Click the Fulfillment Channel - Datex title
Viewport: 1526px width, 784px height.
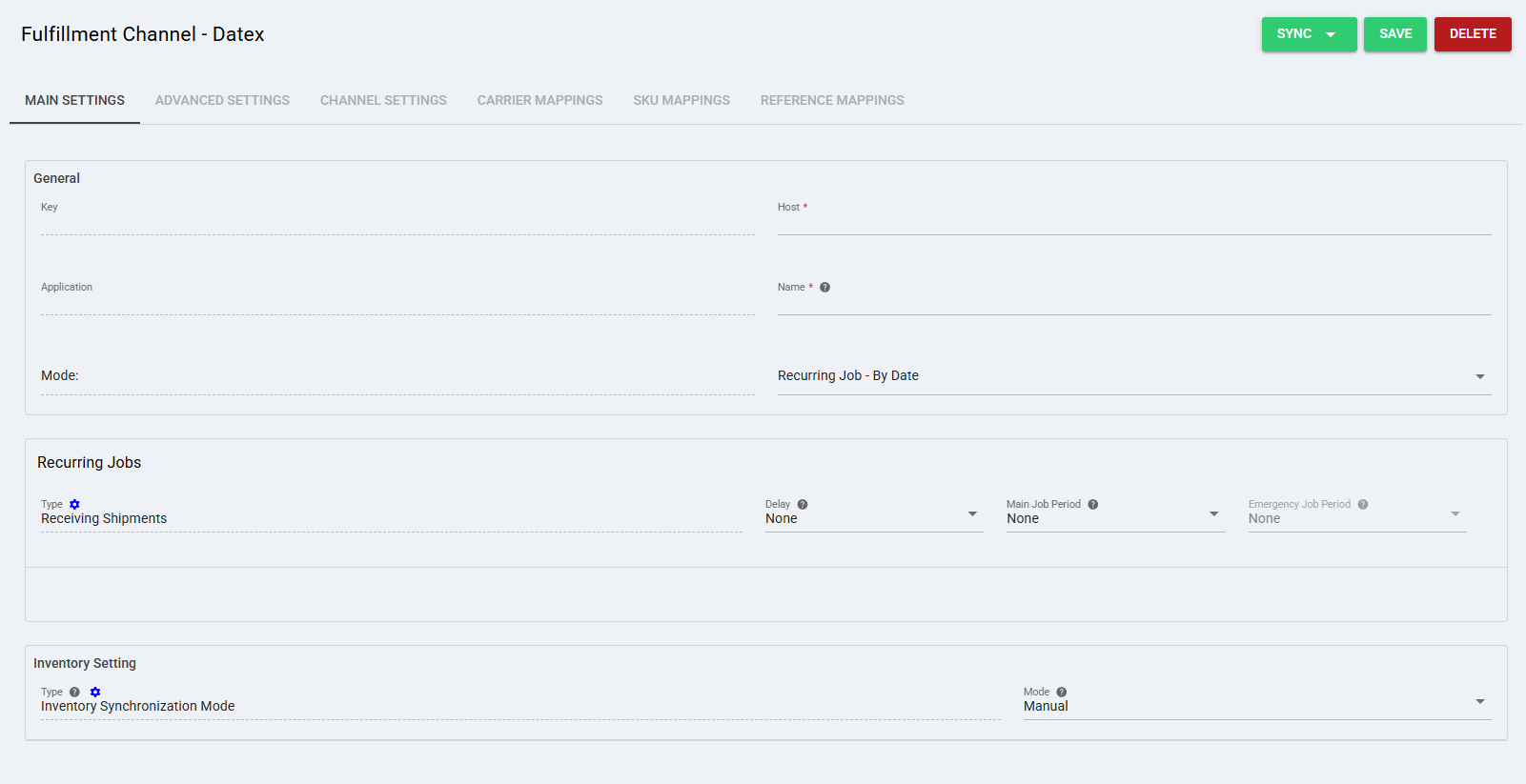tap(142, 34)
